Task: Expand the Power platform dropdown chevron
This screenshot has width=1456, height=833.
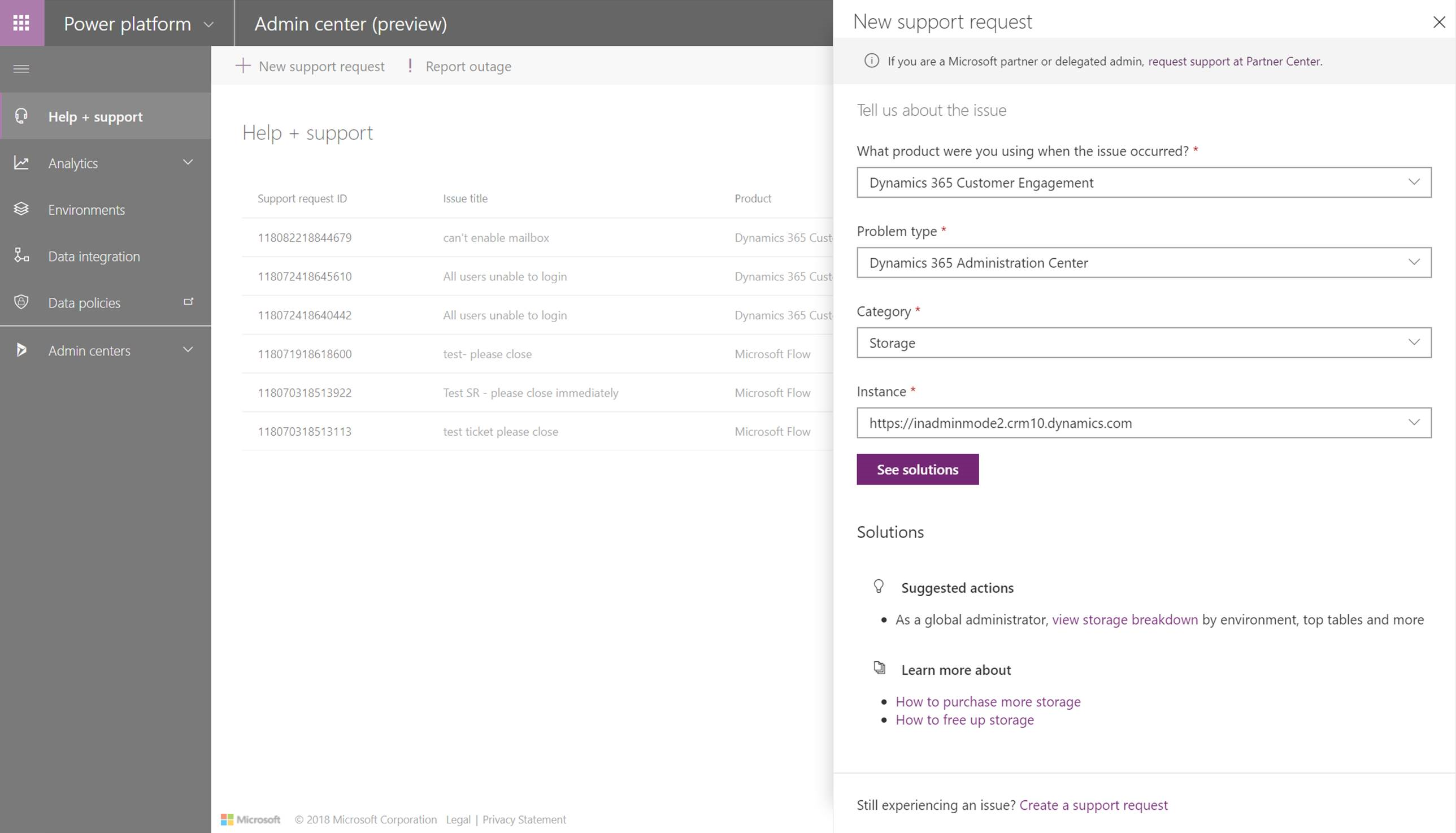Action: pos(208,25)
